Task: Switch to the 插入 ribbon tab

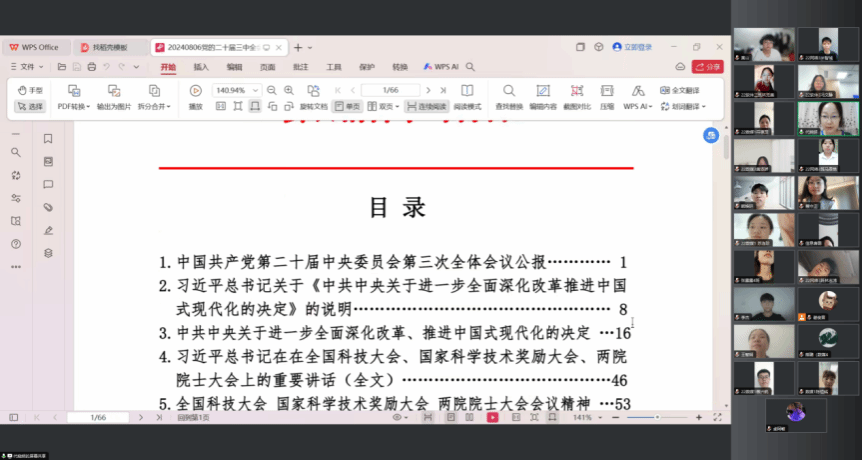Action: tap(201, 67)
